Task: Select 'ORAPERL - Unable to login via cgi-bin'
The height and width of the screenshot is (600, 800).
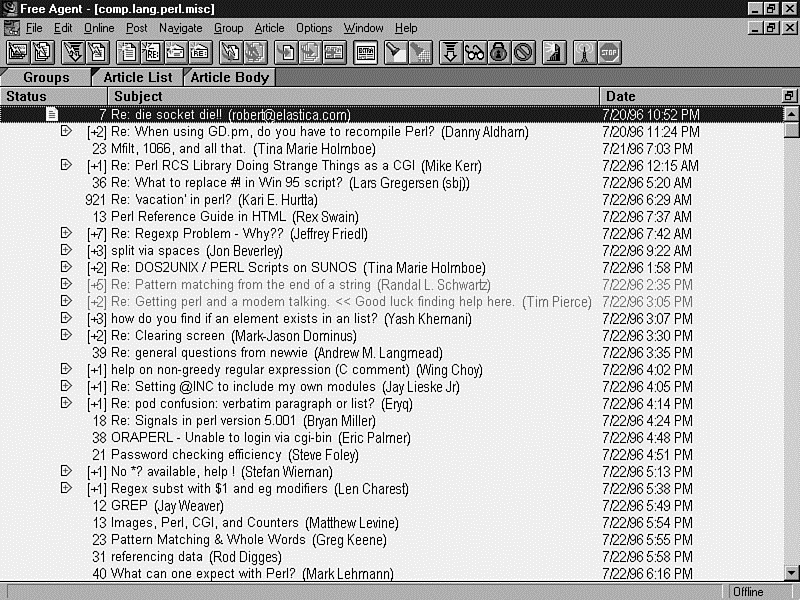Action: point(392,437)
